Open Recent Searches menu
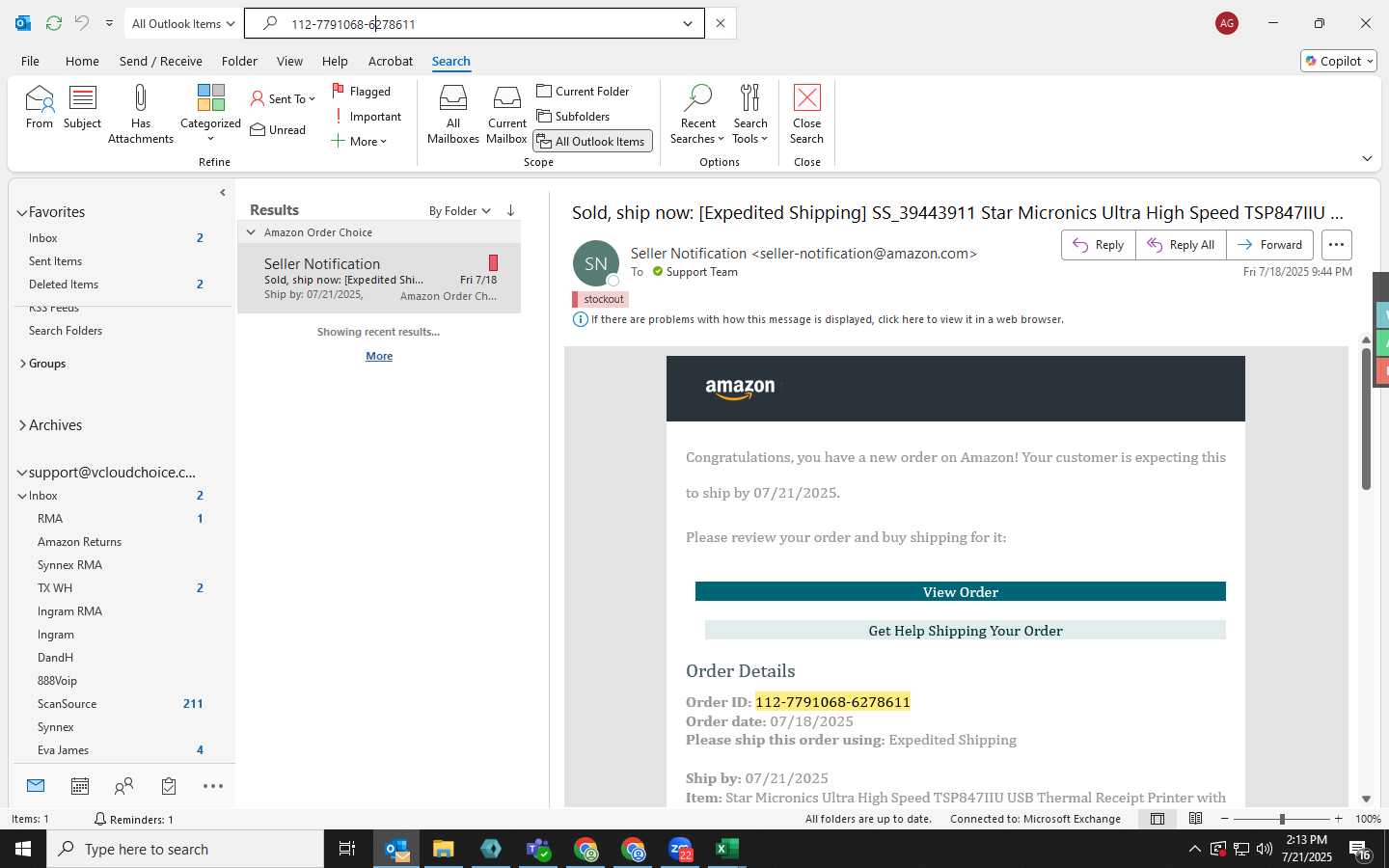The height and width of the screenshot is (868, 1389). 697,114
